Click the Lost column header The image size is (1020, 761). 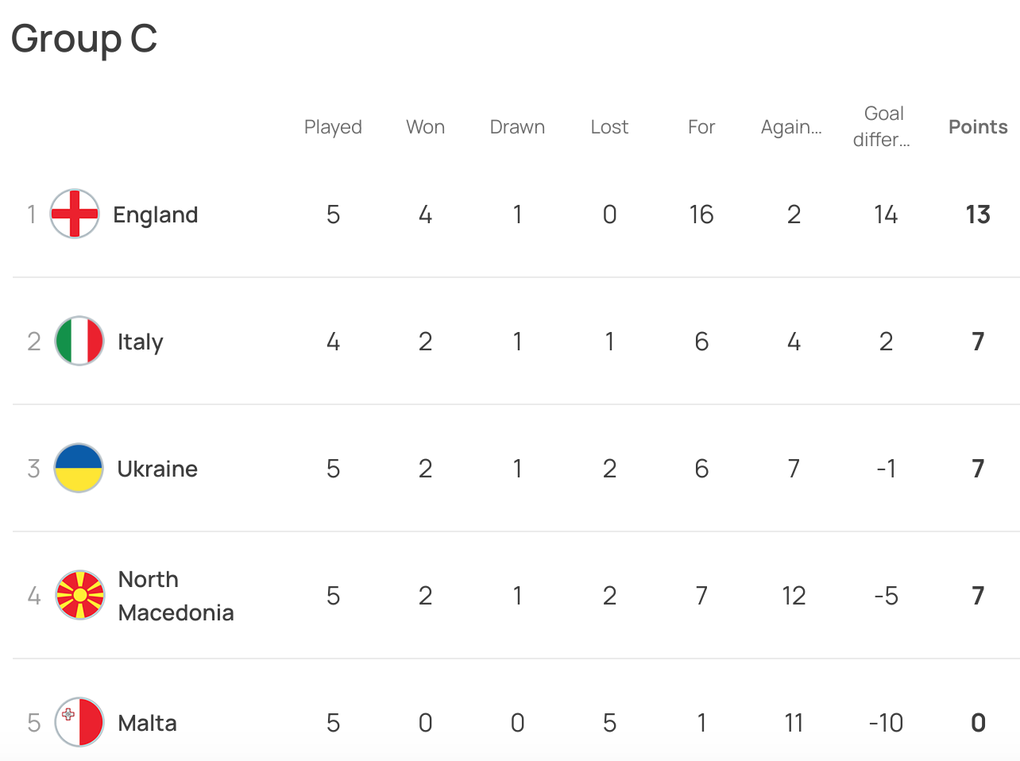(x=610, y=127)
